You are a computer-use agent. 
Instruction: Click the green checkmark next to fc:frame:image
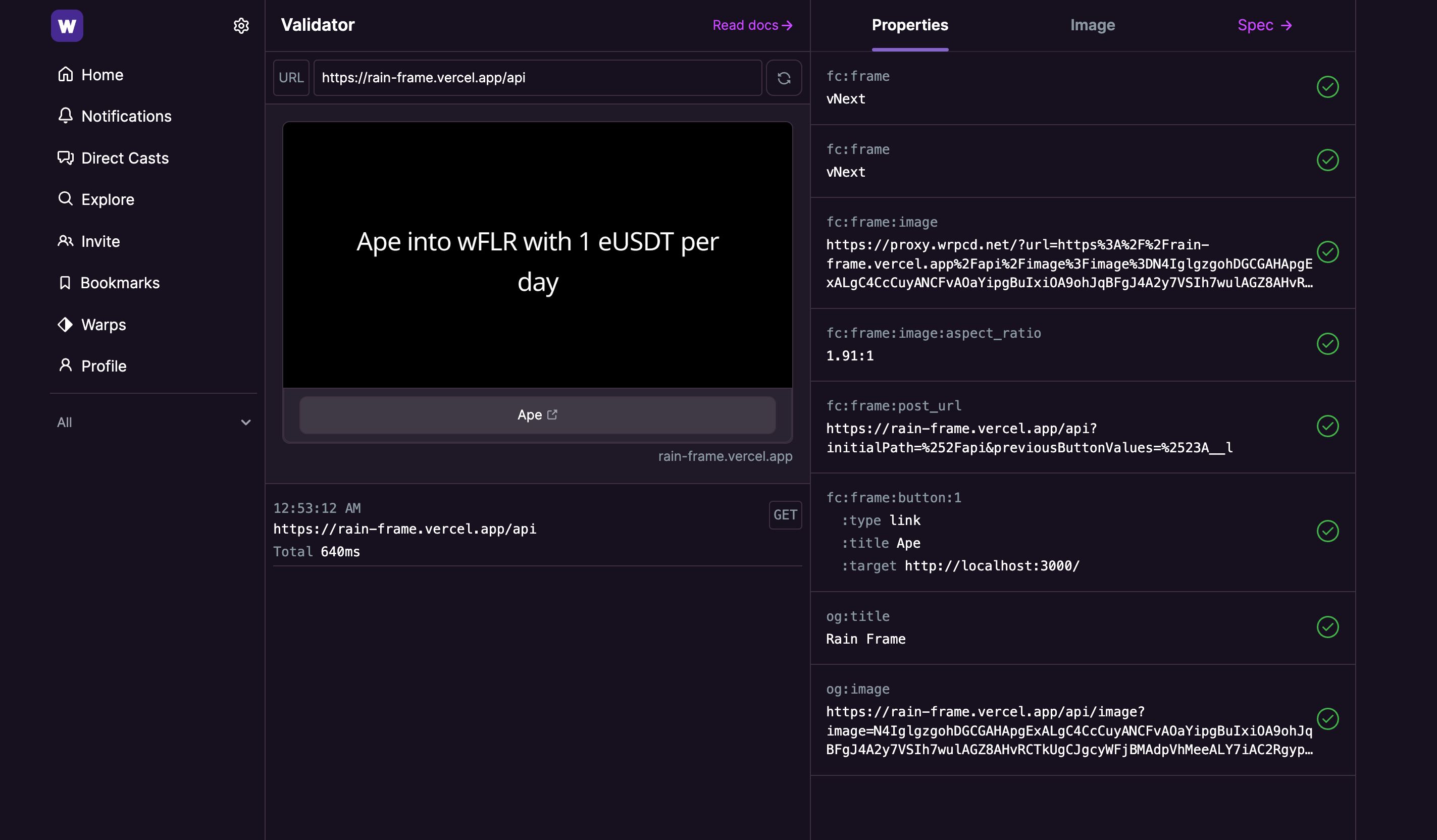(1328, 252)
